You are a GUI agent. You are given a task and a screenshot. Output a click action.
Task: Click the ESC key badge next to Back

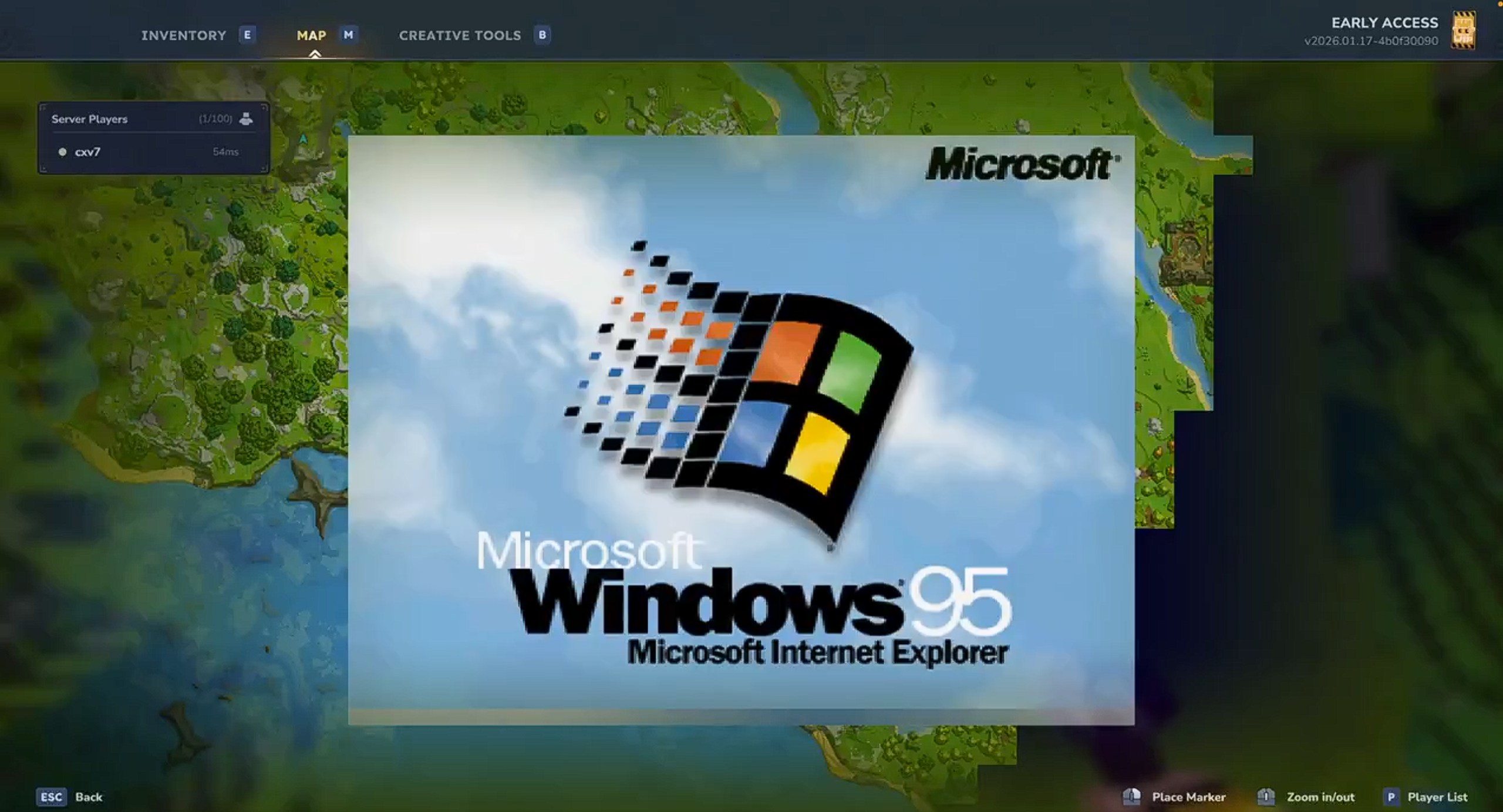[52, 797]
